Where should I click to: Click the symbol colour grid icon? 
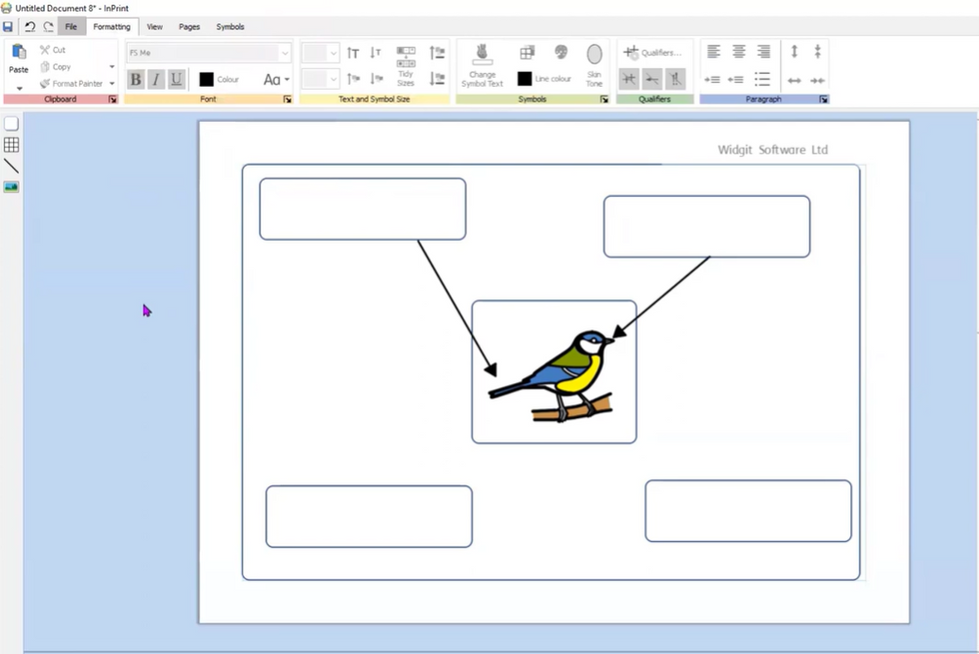(x=527, y=52)
